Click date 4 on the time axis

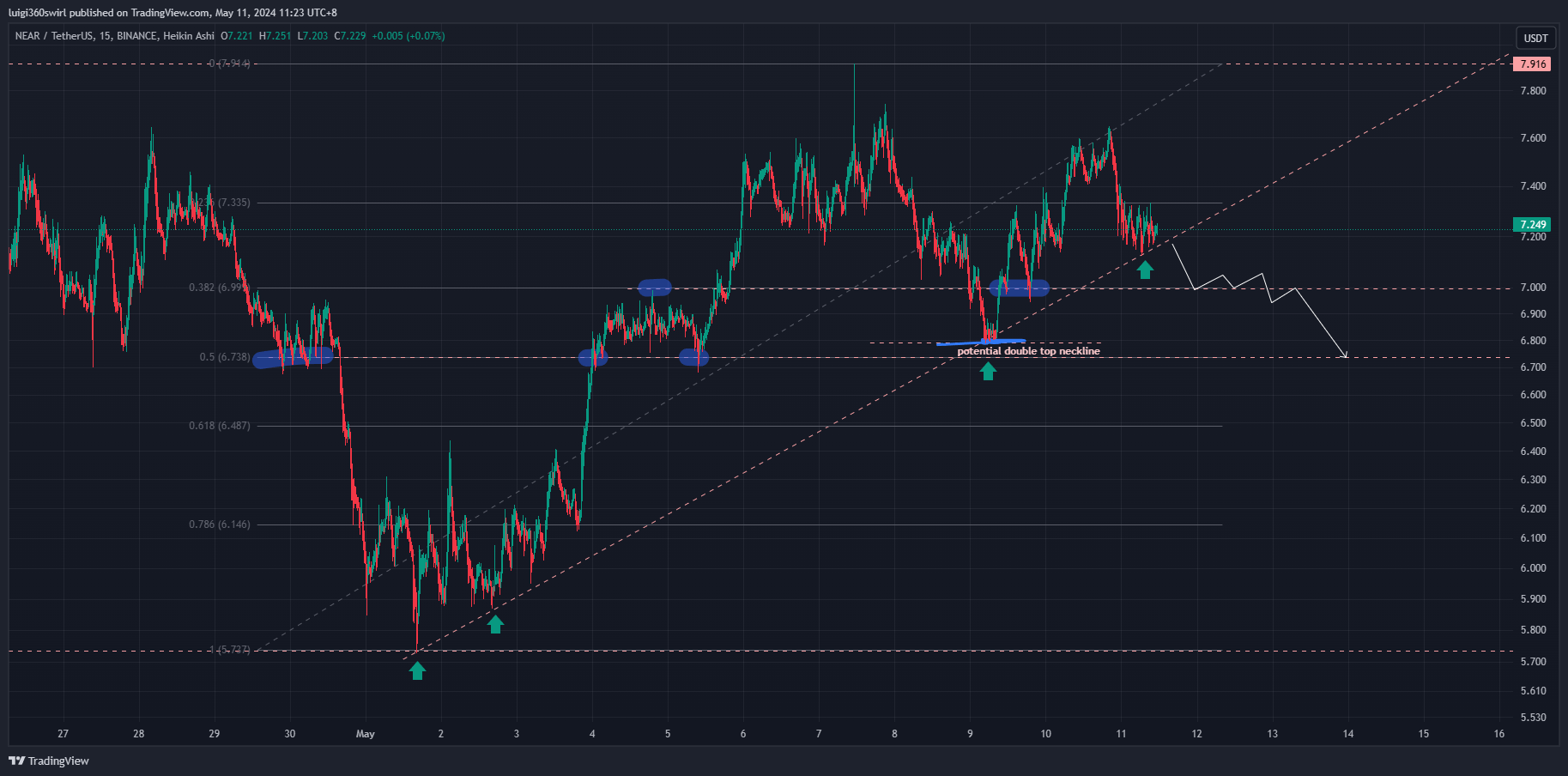click(x=592, y=734)
